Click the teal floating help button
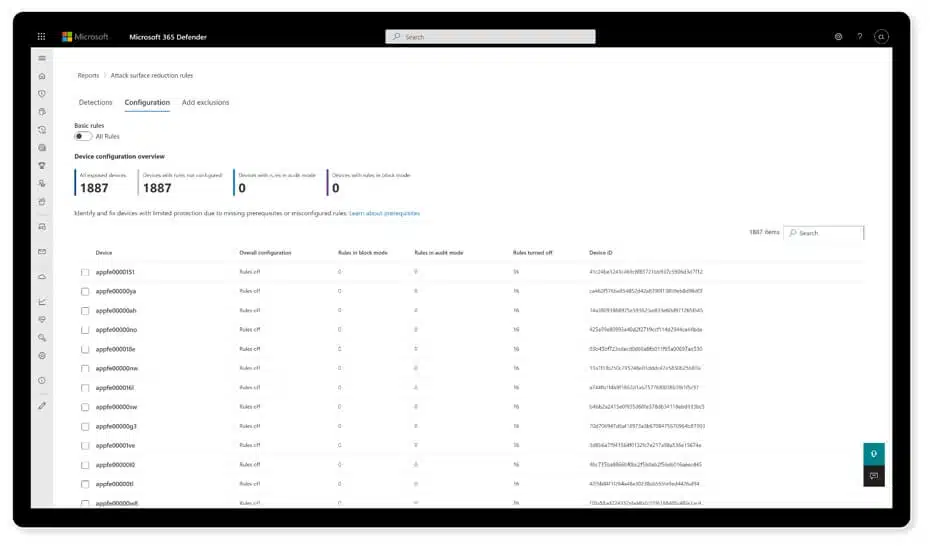The width and height of the screenshot is (935, 552). point(874,454)
